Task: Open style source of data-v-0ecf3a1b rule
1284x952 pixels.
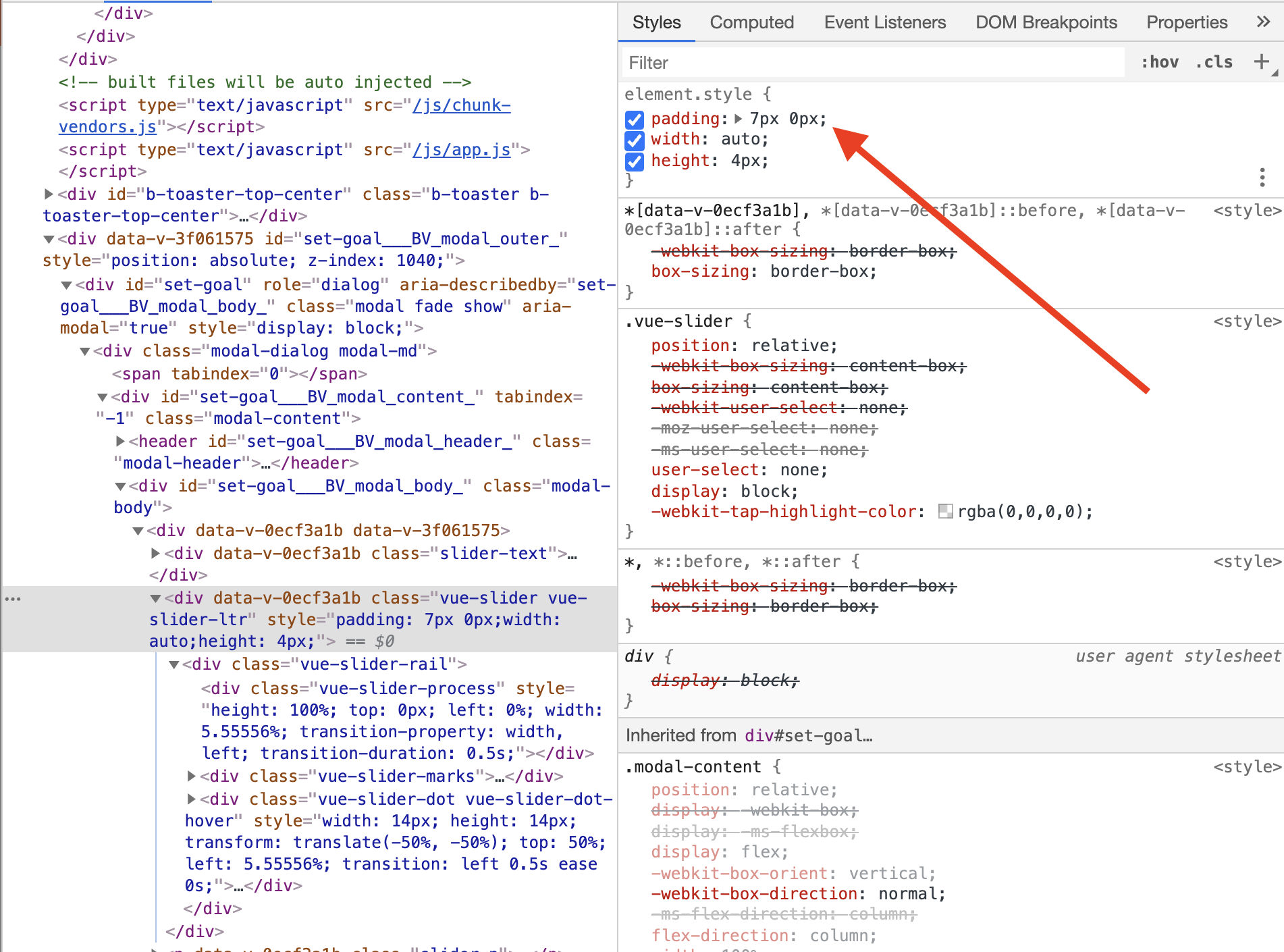Action: pyautogui.click(x=1247, y=211)
